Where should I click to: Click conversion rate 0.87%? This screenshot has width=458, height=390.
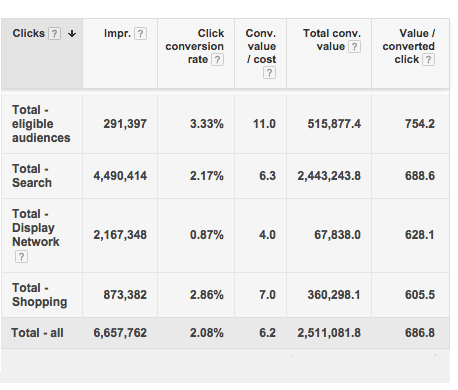(x=207, y=235)
